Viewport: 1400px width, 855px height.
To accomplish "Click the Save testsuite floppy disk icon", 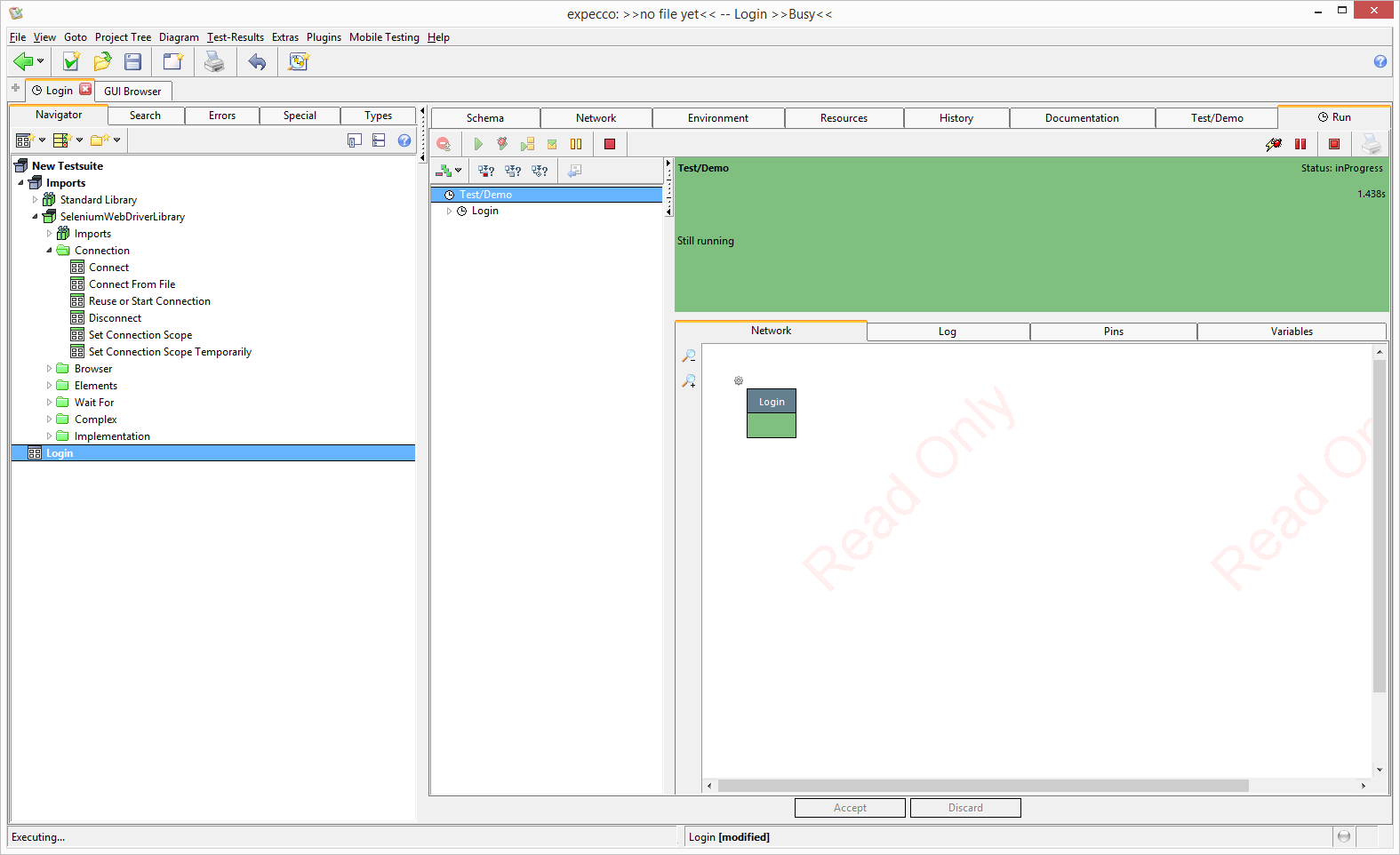I will pyautogui.click(x=133, y=61).
